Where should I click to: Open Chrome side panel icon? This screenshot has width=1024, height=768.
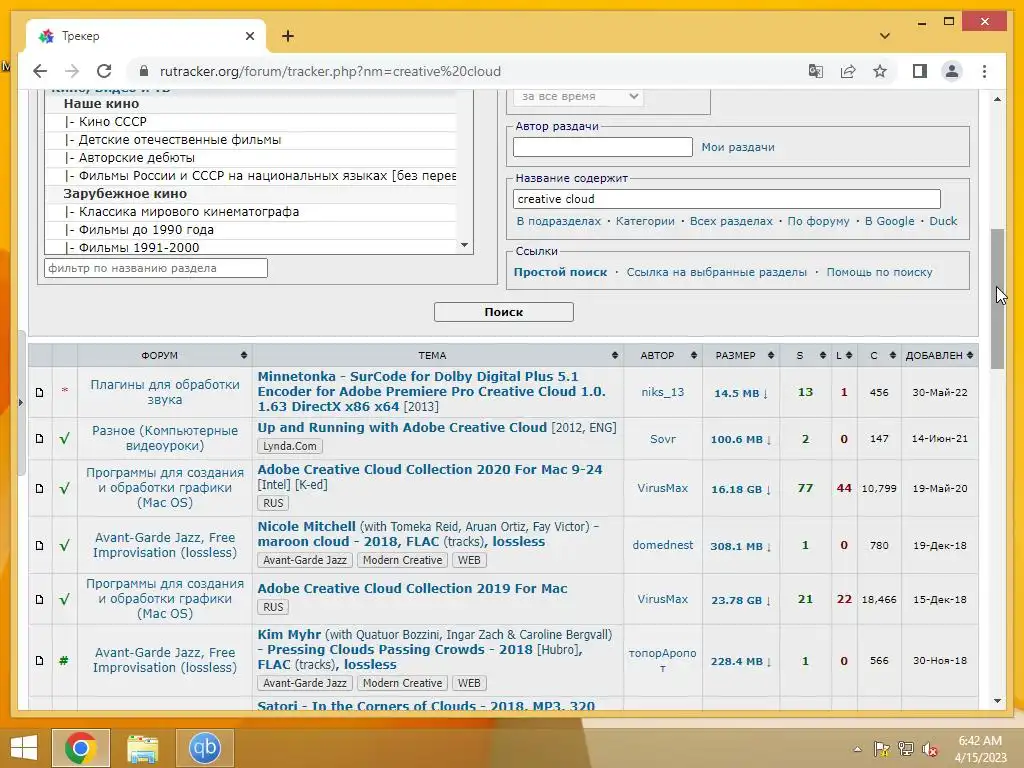(x=920, y=71)
